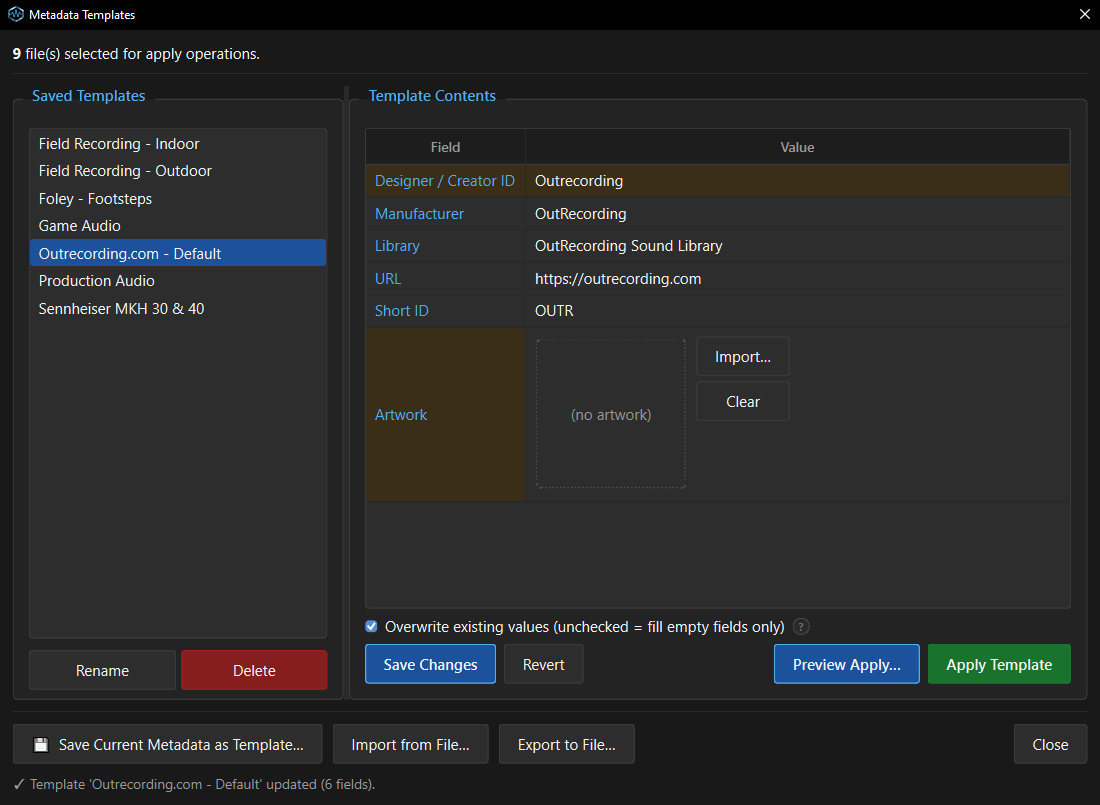Click the template updated status message
This screenshot has width=1100, height=805.
coord(194,785)
